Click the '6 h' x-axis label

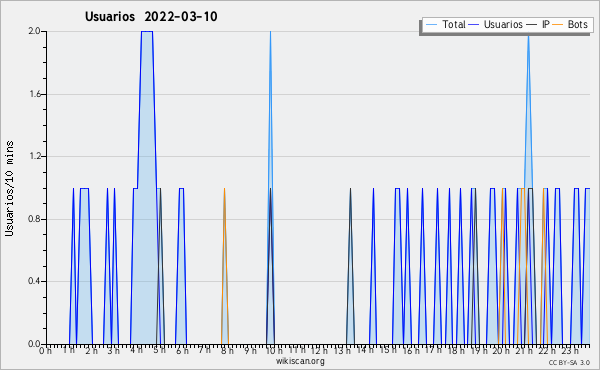(x=182, y=351)
